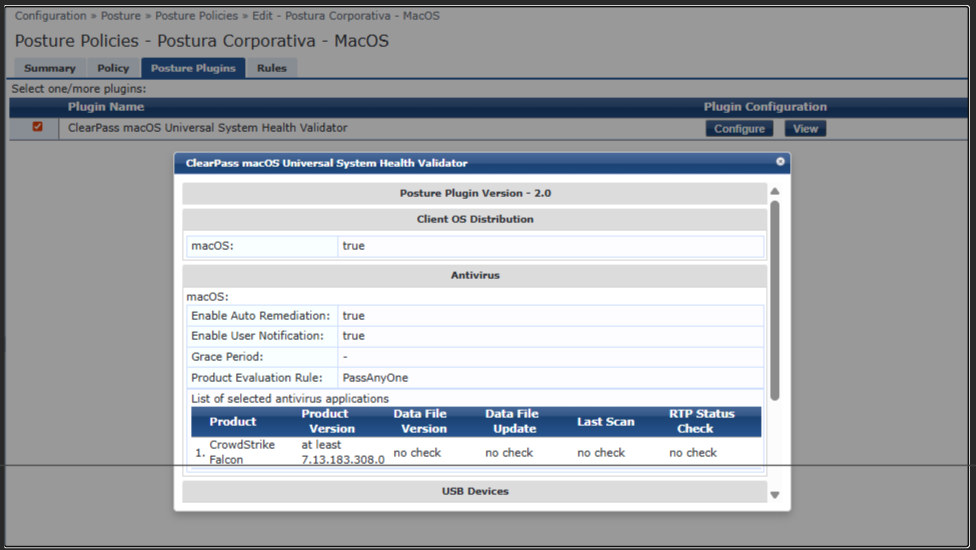Click the macOS 'true' value in Client OS

(x=354, y=246)
